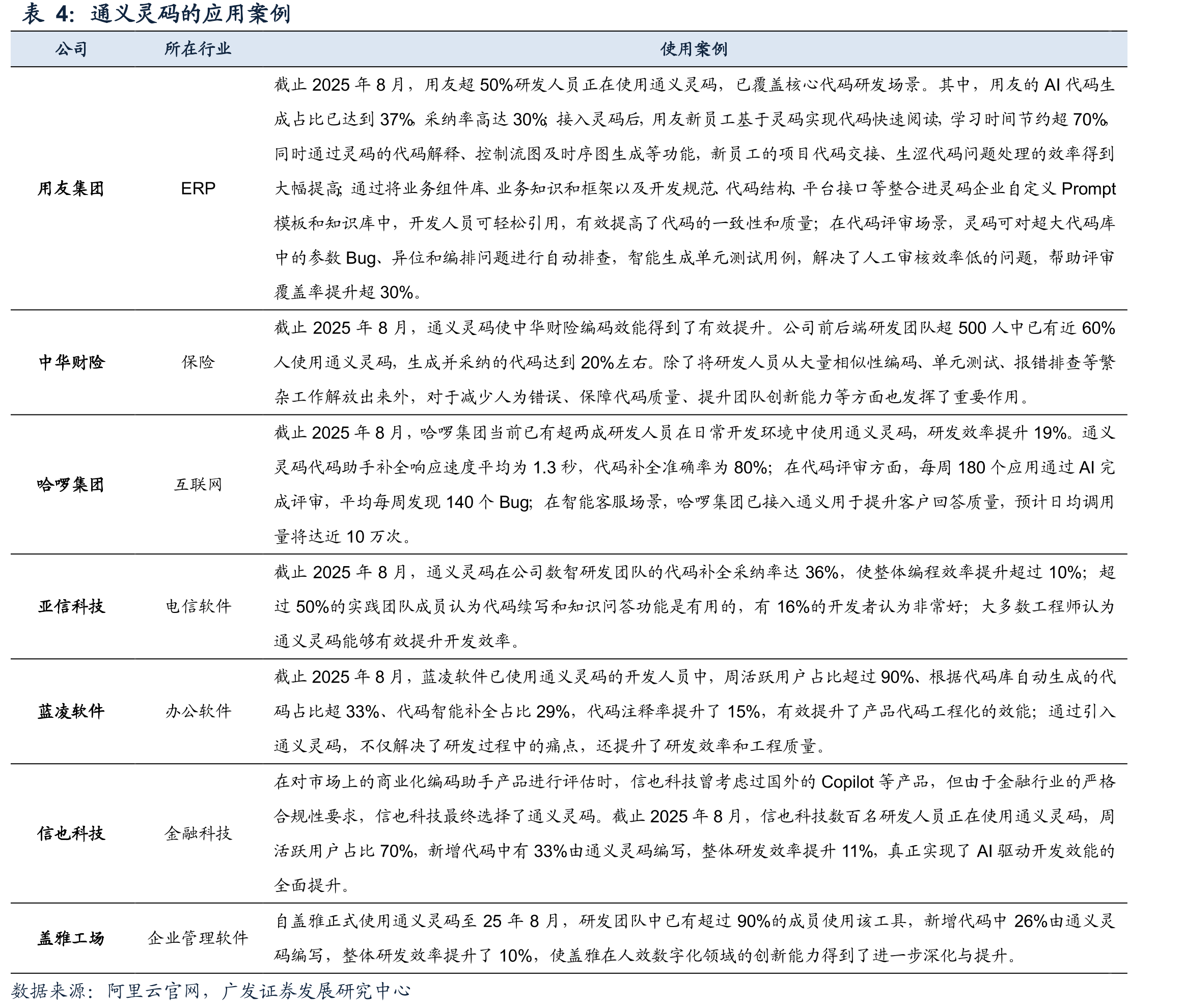Select the 互联网 industry cell

198,485
